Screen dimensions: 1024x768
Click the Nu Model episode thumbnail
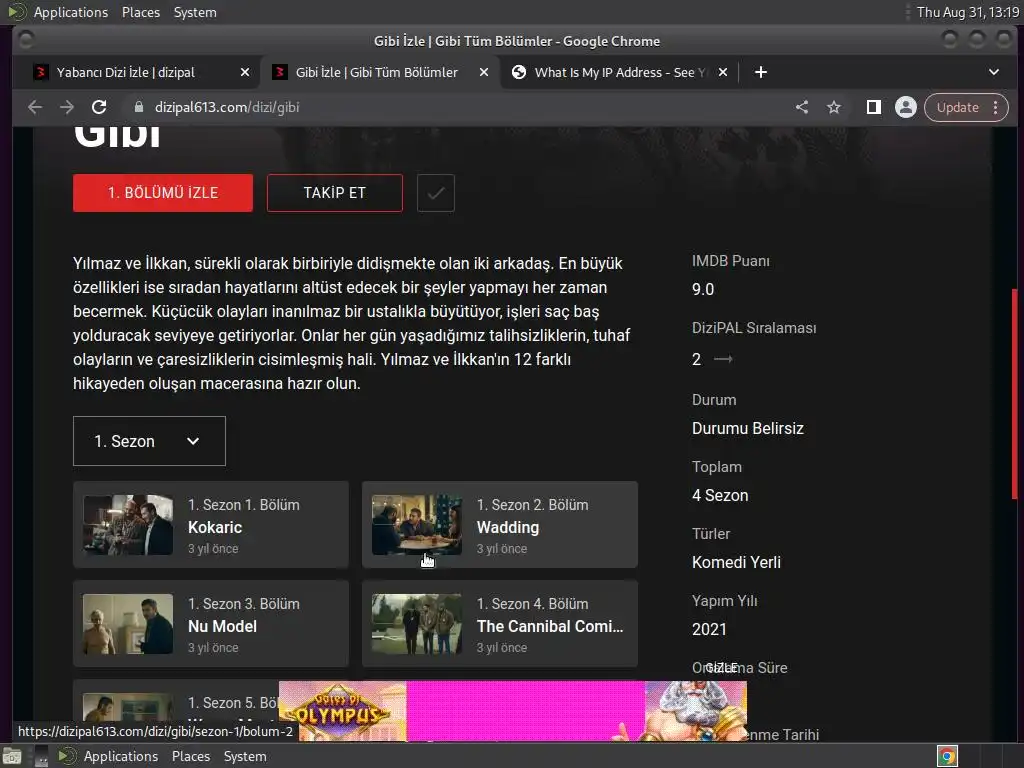pyautogui.click(x=128, y=624)
